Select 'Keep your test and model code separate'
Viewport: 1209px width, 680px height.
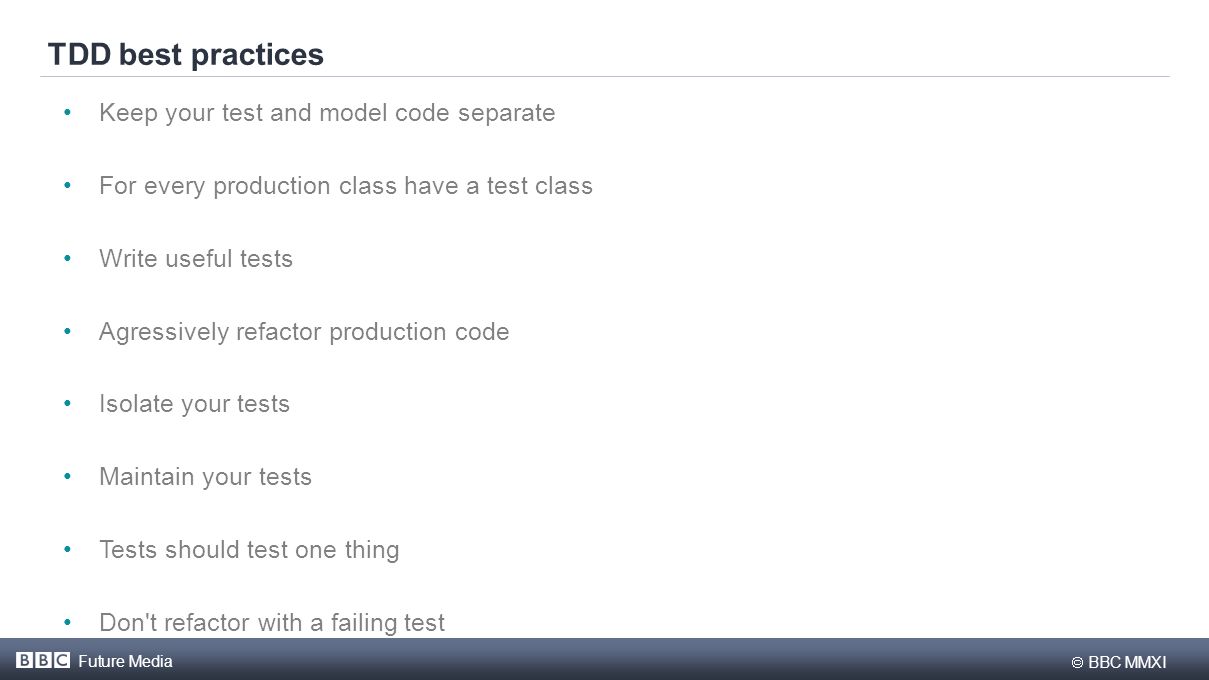pyautogui.click(x=327, y=113)
